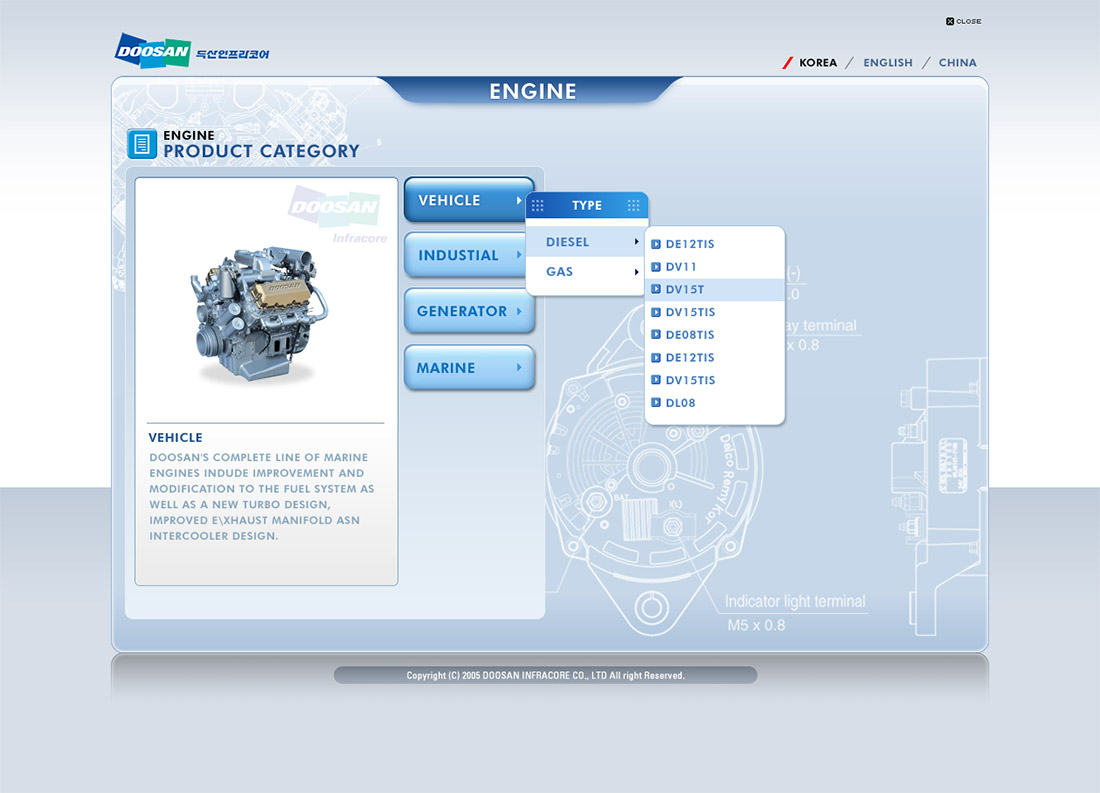Expand the DIESEL submenu arrow
Image resolution: width=1100 pixels, height=793 pixels.
(x=636, y=241)
